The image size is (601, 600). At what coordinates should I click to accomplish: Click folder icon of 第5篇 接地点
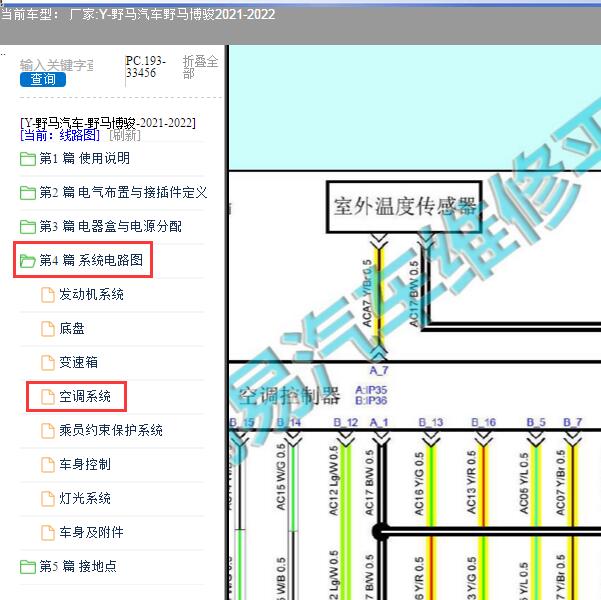click(x=28, y=567)
